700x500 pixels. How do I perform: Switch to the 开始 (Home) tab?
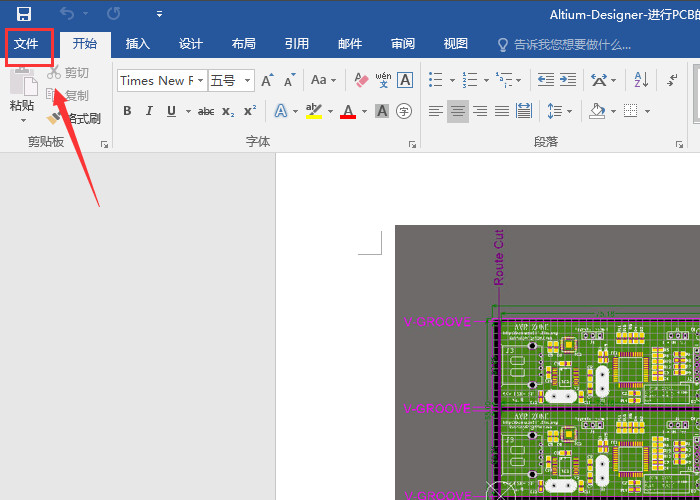click(85, 44)
